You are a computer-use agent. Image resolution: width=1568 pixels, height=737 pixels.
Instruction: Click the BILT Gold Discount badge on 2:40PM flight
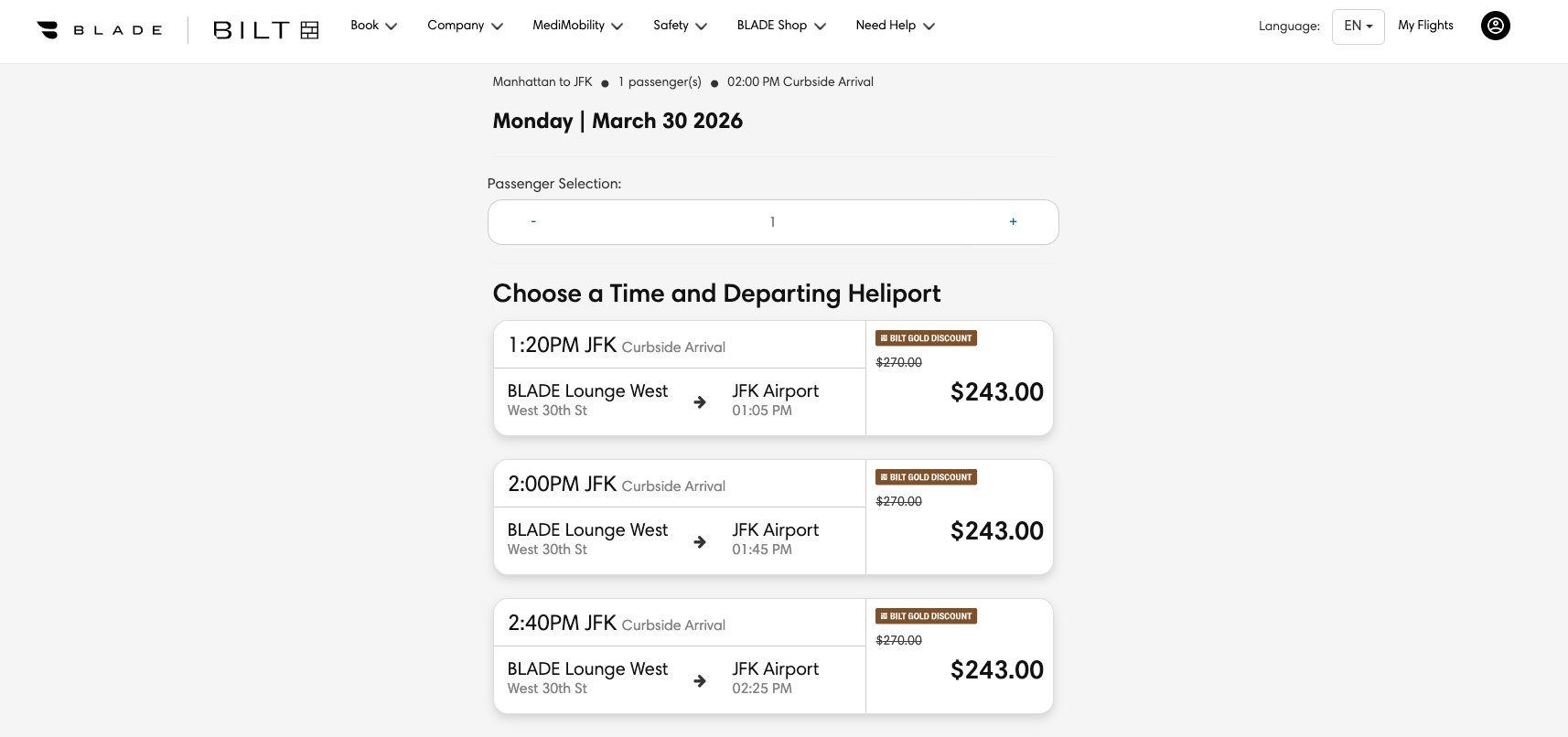(925, 615)
